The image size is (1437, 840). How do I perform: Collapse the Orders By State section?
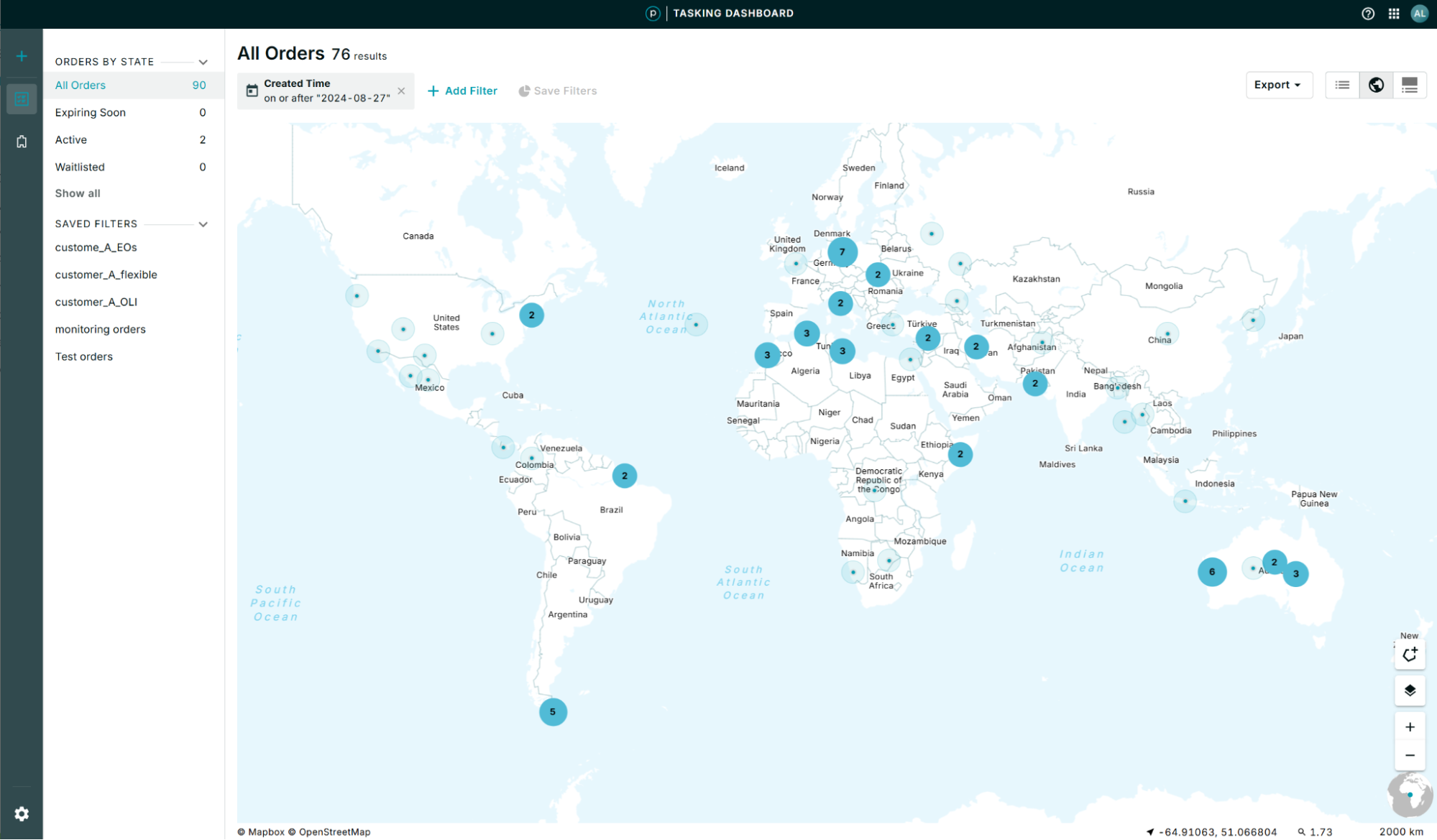pyautogui.click(x=203, y=62)
